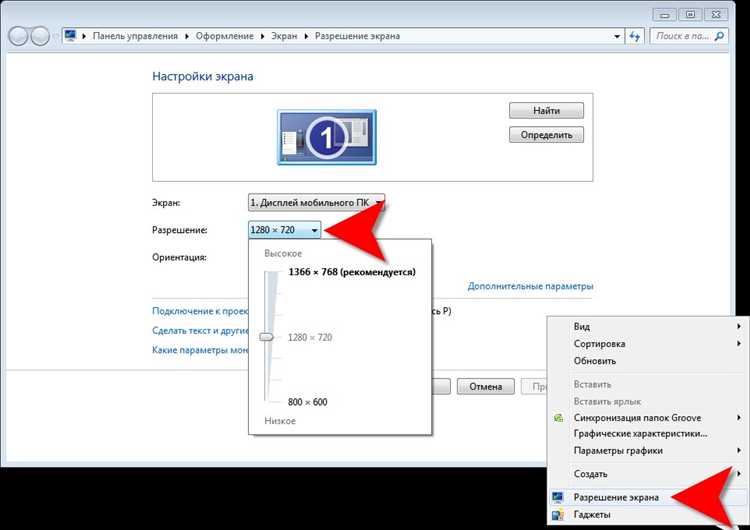Click the Control Panel icon in address bar
This screenshot has width=750, height=530.
click(70, 36)
